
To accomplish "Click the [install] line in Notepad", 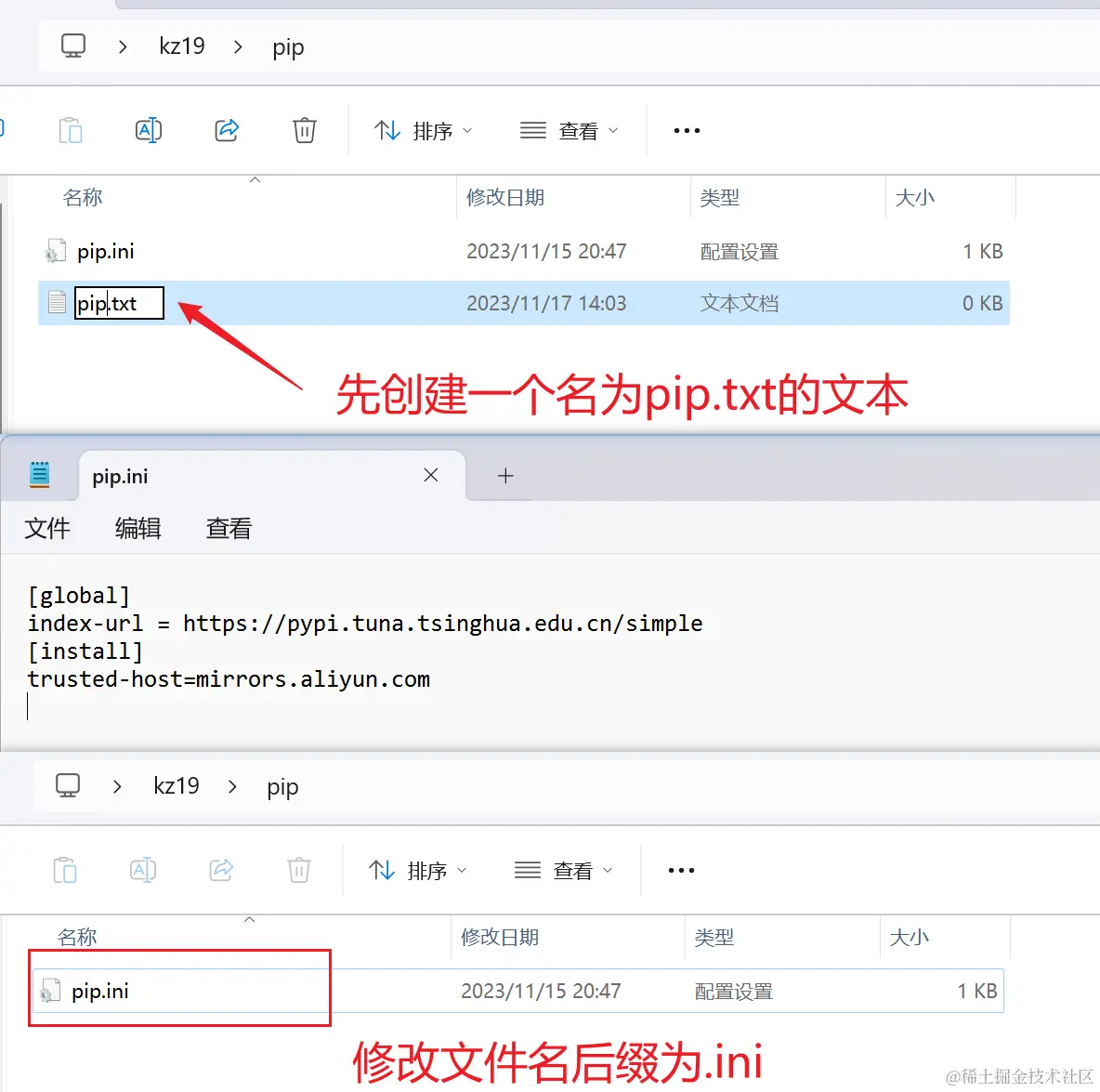I will pyautogui.click(x=85, y=651).
